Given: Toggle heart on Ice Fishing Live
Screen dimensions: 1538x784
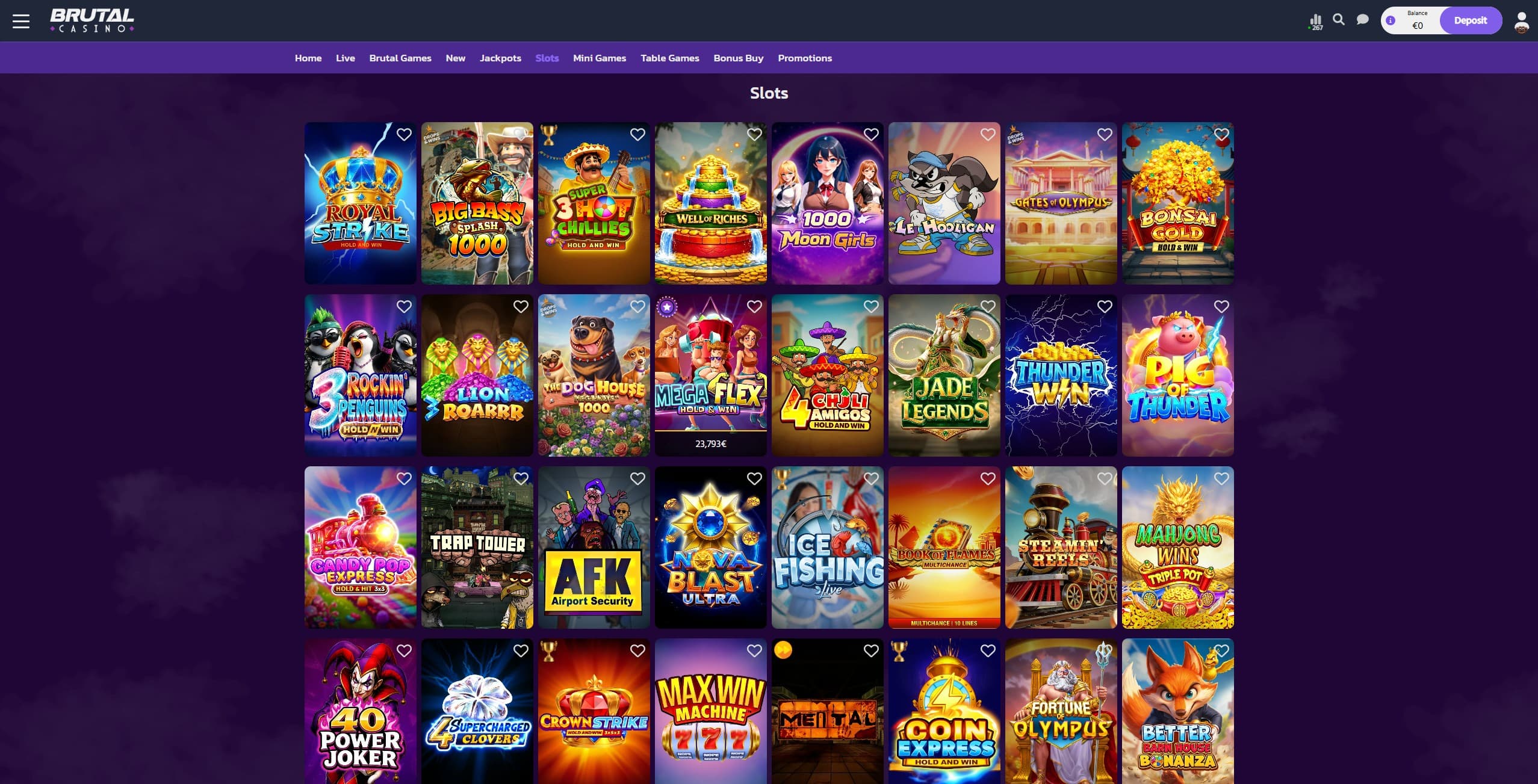Looking at the screenshot, I should point(871,479).
